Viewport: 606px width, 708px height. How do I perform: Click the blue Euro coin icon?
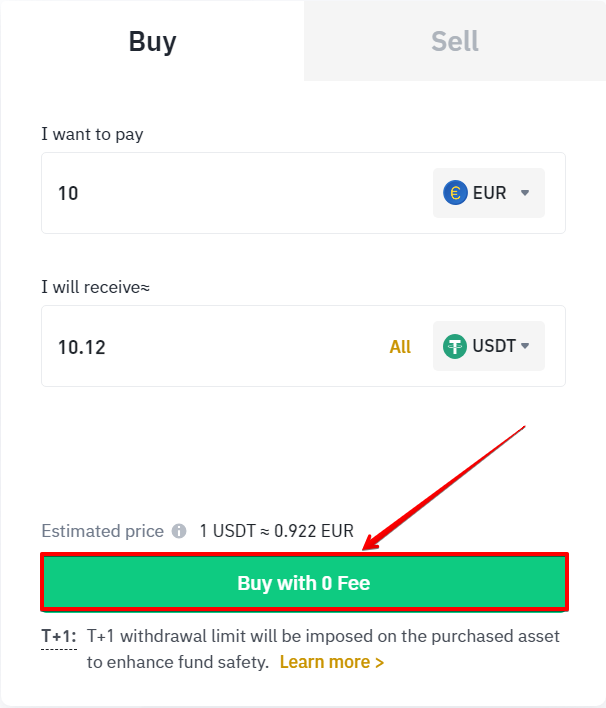[x=455, y=193]
